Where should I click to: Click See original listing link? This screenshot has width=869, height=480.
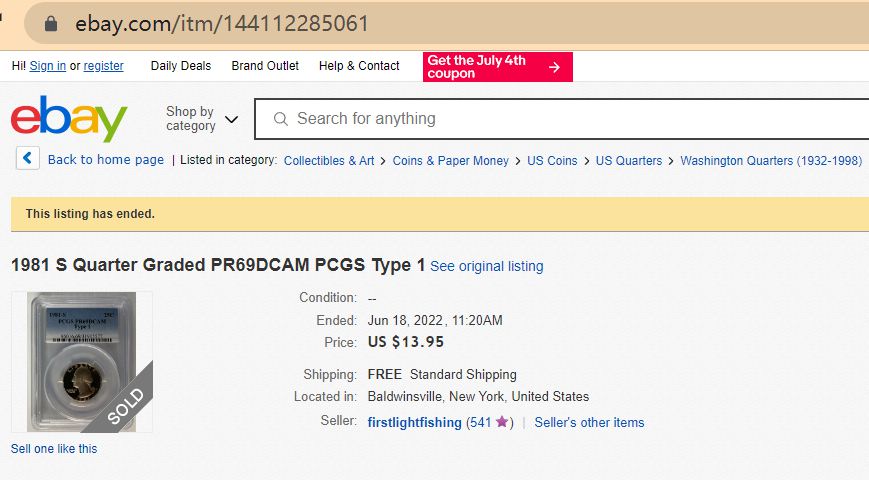[x=487, y=266]
